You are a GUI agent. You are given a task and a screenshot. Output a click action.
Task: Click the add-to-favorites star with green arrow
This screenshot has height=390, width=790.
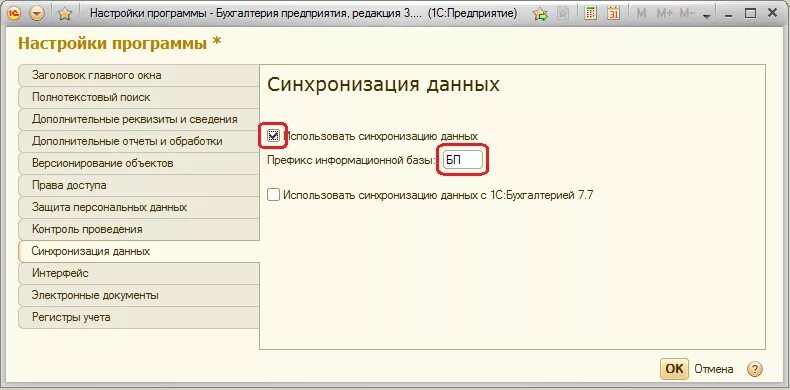pyautogui.click(x=541, y=14)
